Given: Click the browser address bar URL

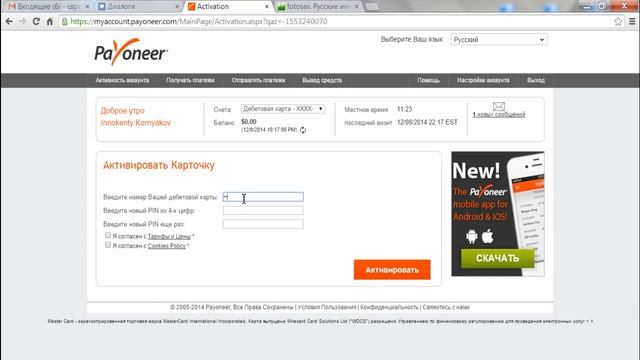Looking at the screenshot, I should point(198,21).
